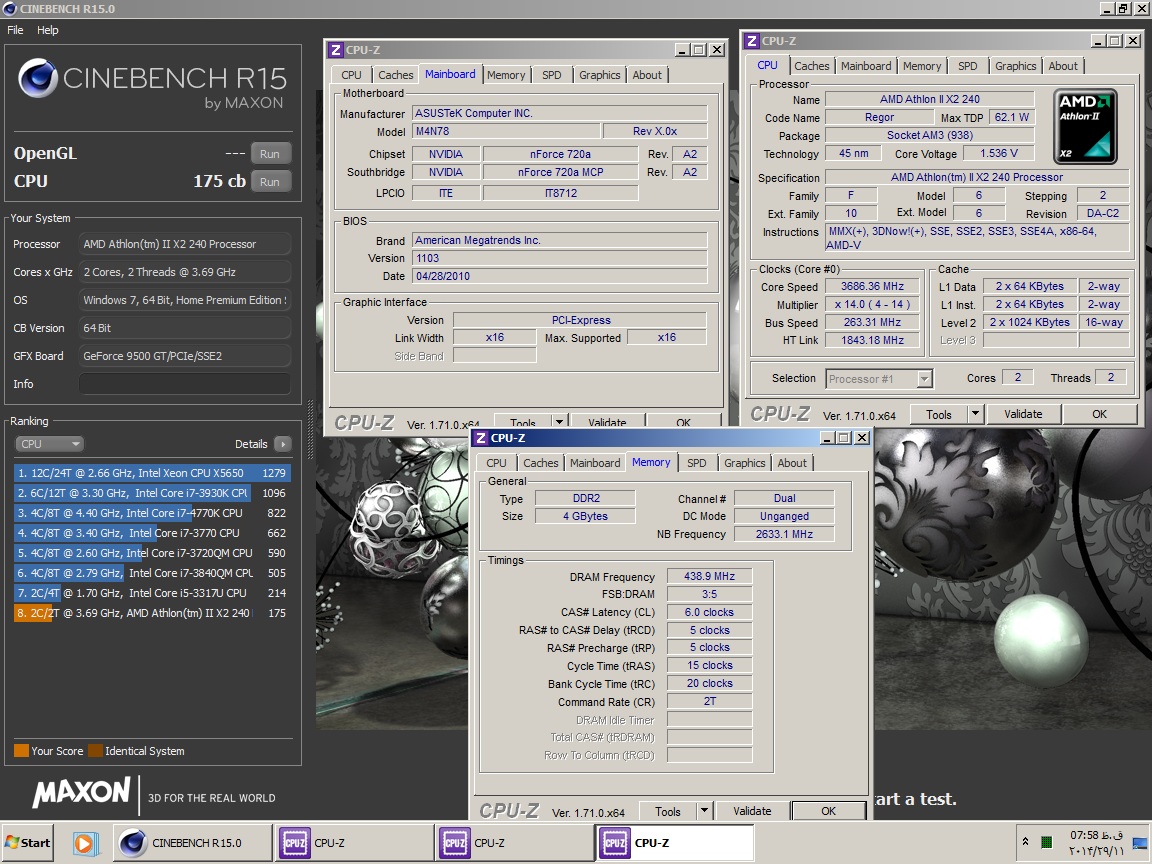Click the CPU tab window's CPU-Z title icon

pyautogui.click(x=752, y=41)
